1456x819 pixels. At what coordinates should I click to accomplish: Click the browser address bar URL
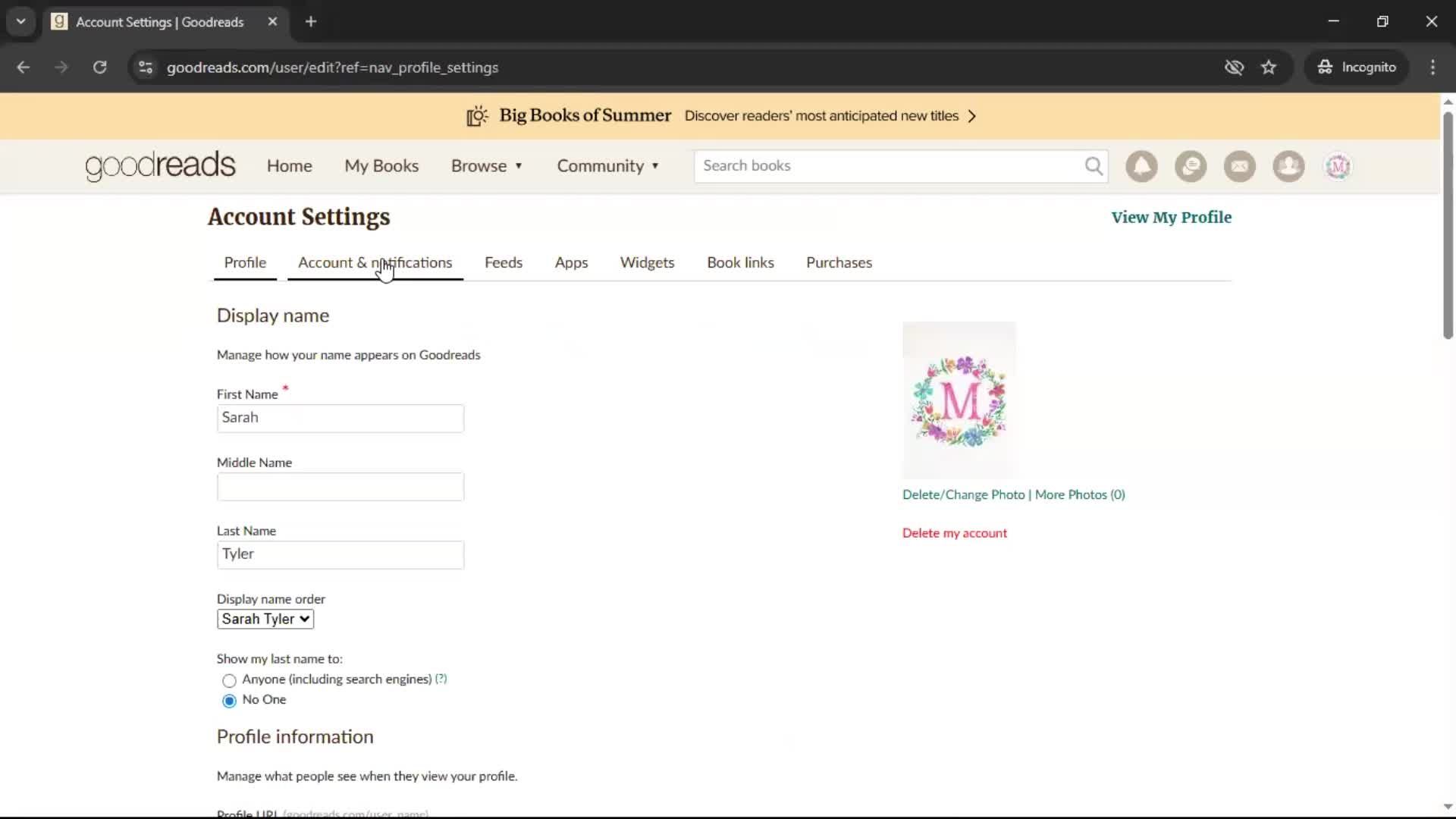[x=332, y=67]
